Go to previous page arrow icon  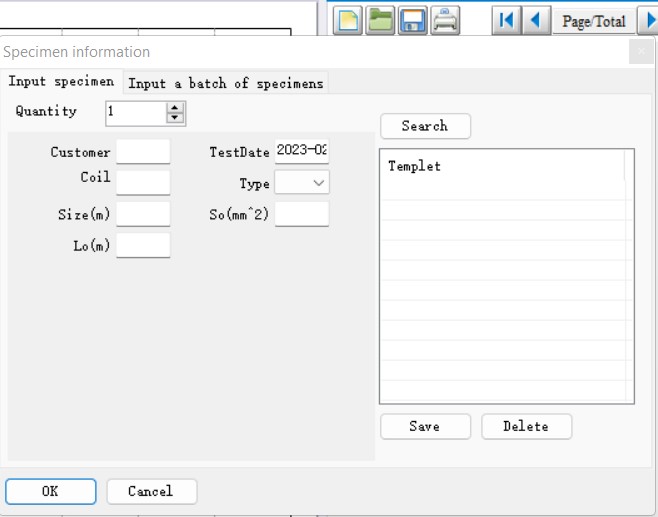coord(536,20)
